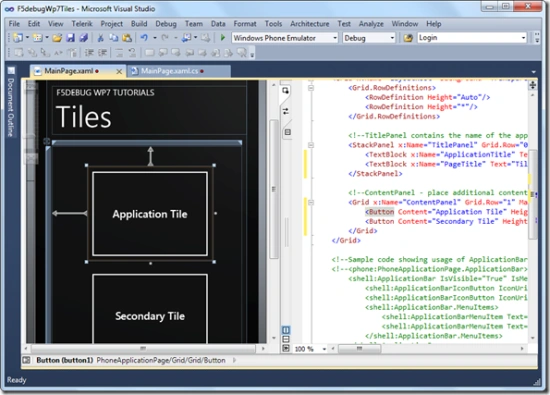
Task: Click the Navigate Backward icon
Action: pyautogui.click(x=187, y=38)
